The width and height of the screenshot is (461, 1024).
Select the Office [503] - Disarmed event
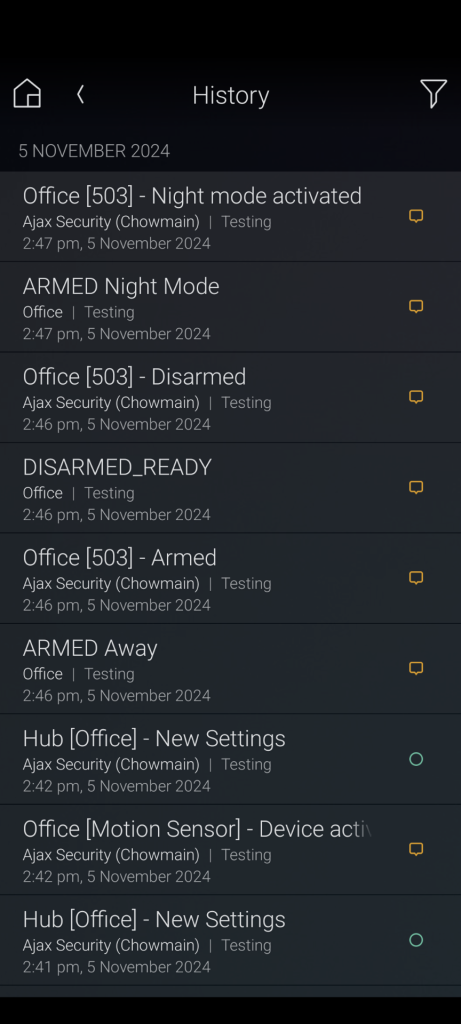point(230,398)
